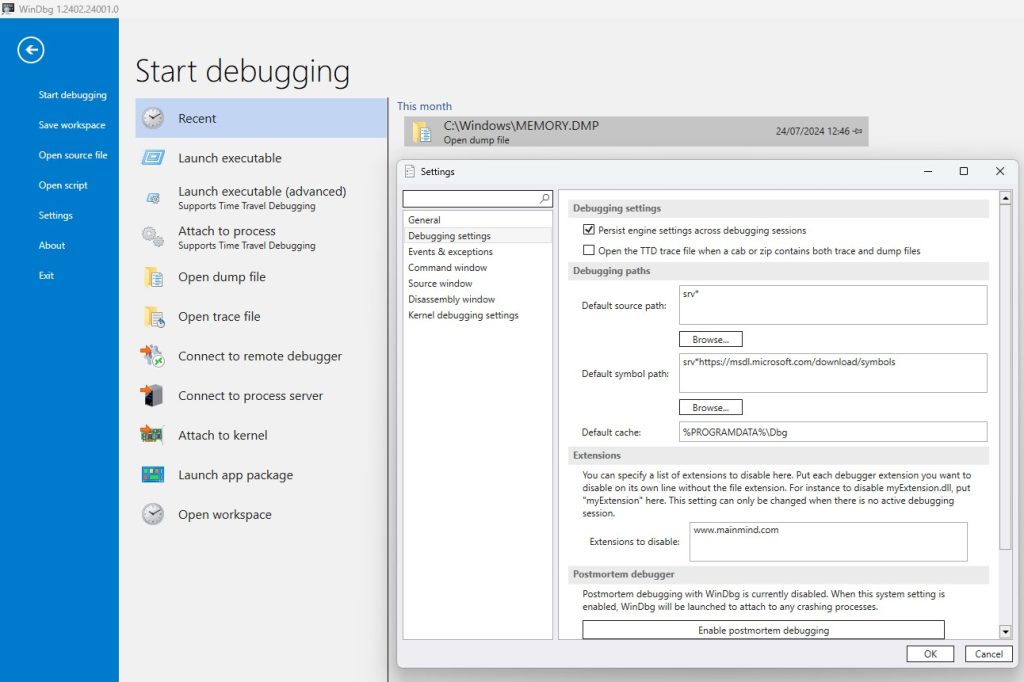Confirm settings with the OK button

pyautogui.click(x=930, y=653)
